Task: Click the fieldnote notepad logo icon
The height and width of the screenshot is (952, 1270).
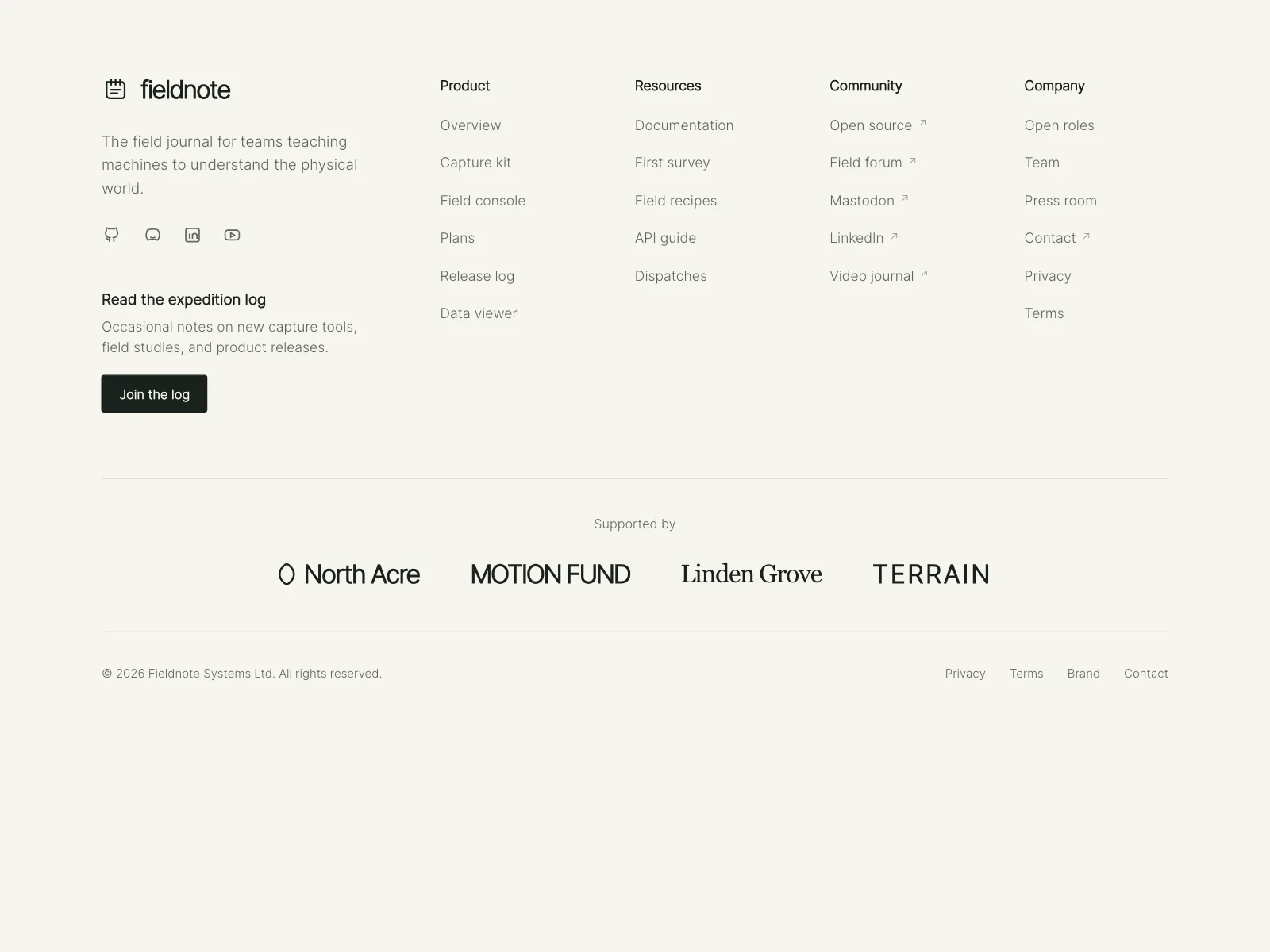Action: [x=115, y=89]
